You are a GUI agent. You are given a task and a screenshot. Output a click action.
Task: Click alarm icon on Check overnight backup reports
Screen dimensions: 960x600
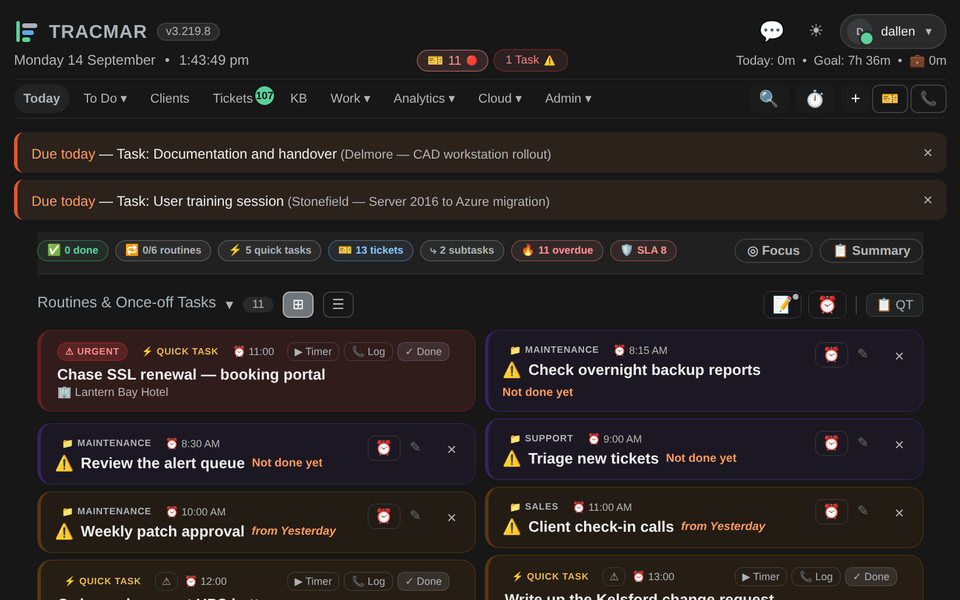[831, 354]
